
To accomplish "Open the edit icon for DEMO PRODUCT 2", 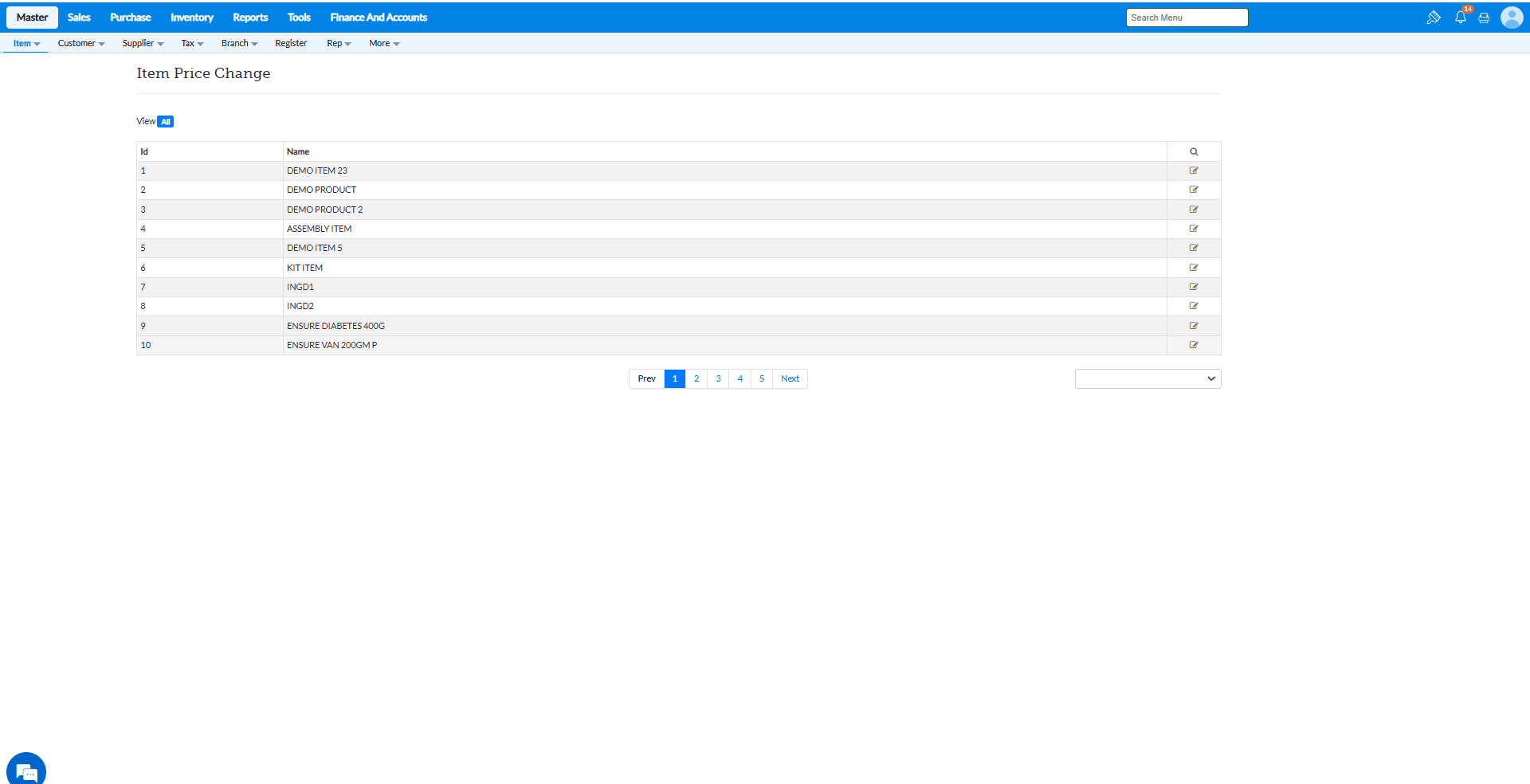I will coord(1194,210).
